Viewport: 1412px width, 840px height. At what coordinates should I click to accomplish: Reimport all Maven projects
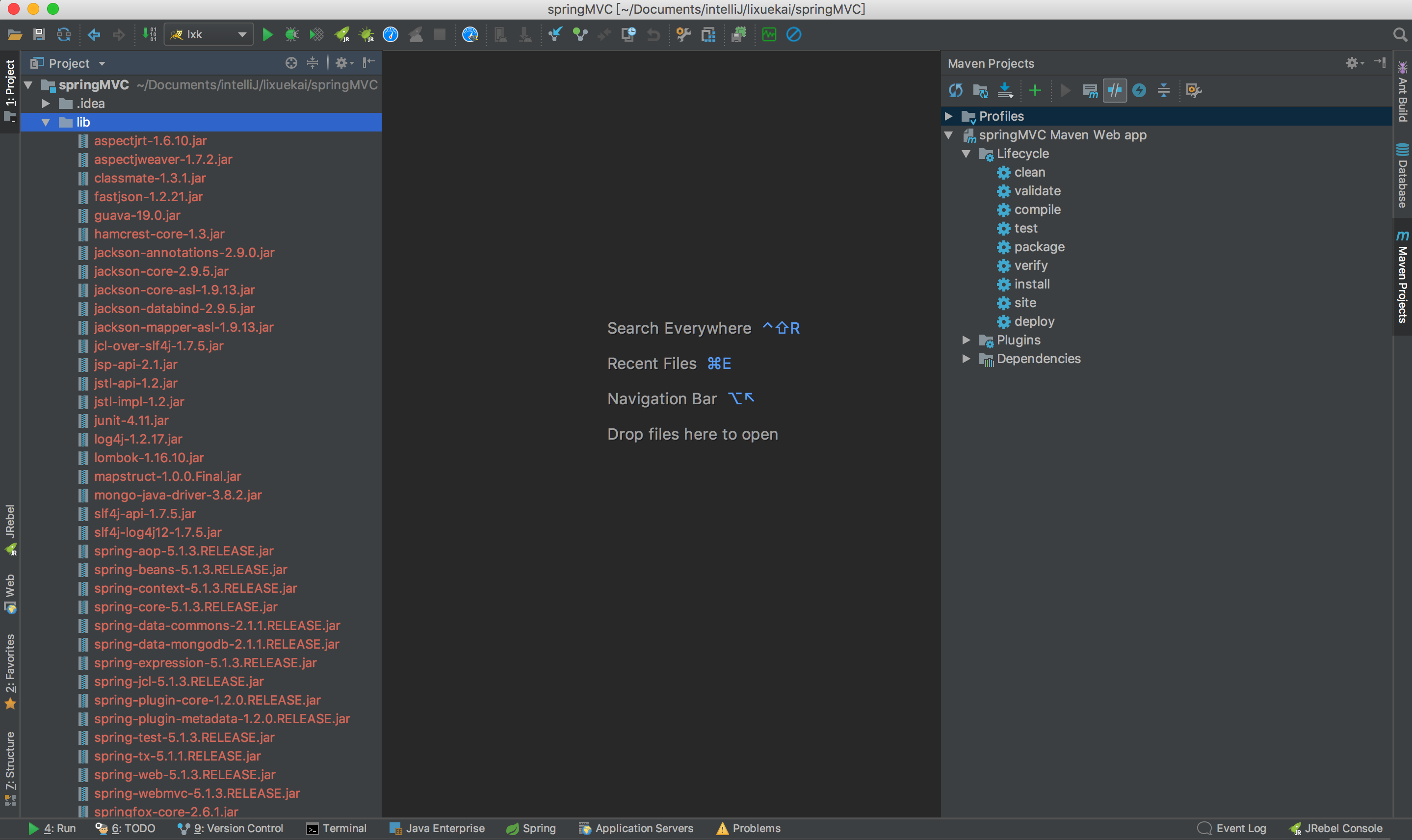(x=955, y=91)
